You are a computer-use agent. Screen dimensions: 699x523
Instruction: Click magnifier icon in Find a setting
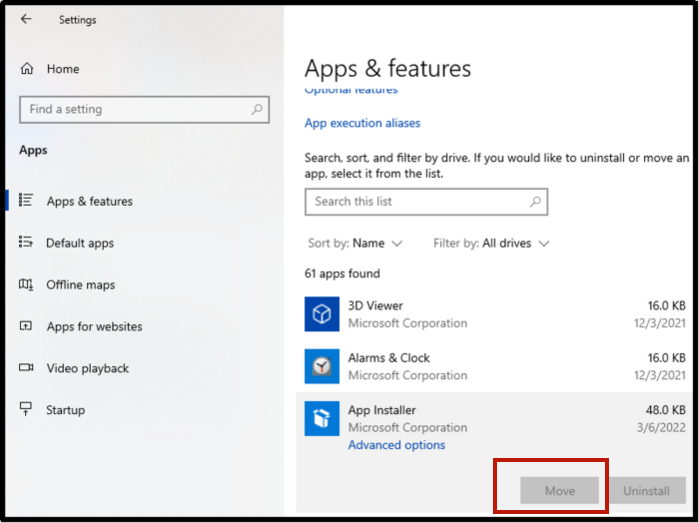pos(257,110)
